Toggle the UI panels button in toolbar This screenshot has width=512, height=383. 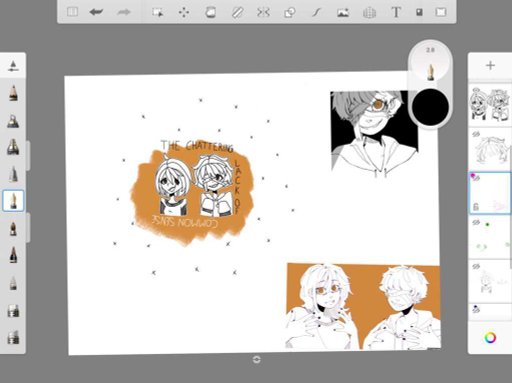click(72, 12)
